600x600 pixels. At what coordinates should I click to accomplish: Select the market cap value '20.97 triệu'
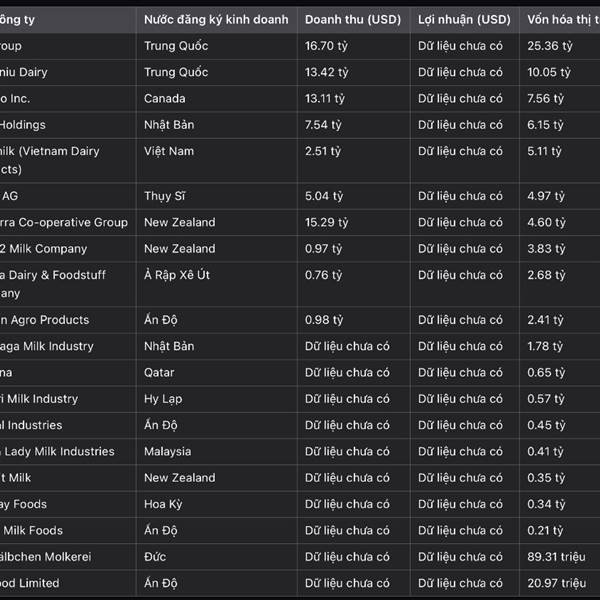557,583
